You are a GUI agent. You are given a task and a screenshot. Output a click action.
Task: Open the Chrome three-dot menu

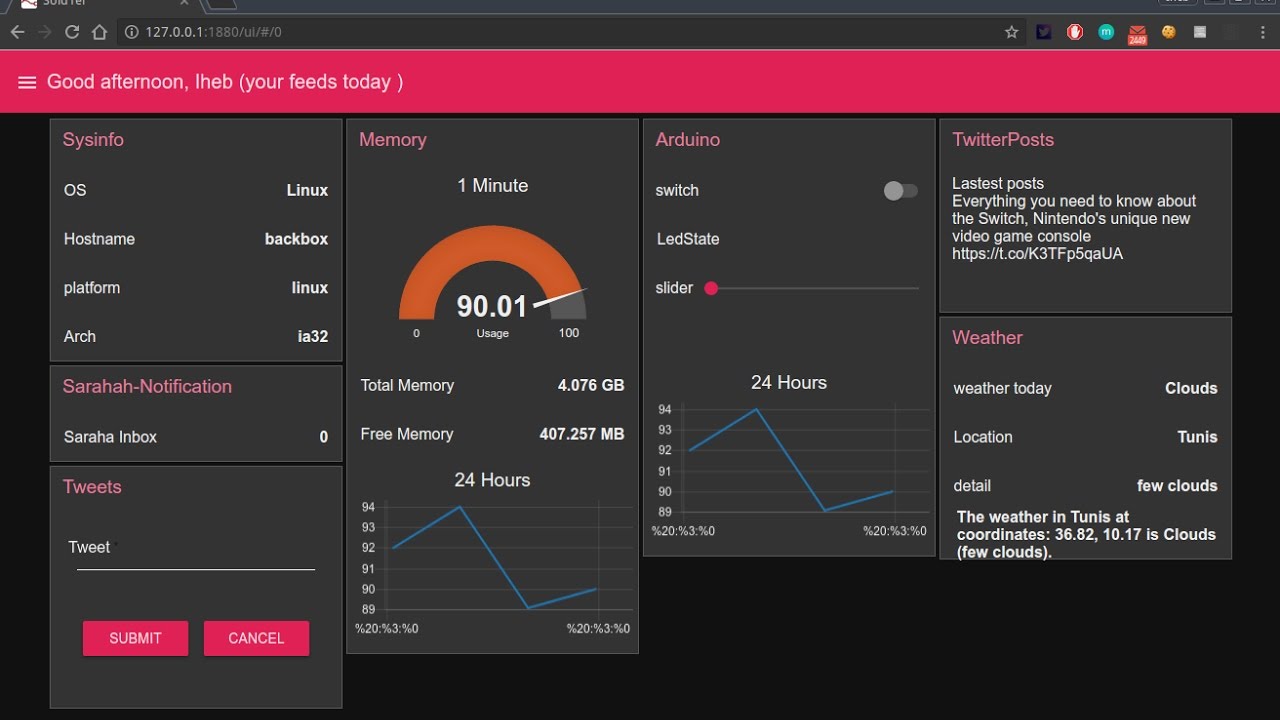click(1262, 32)
